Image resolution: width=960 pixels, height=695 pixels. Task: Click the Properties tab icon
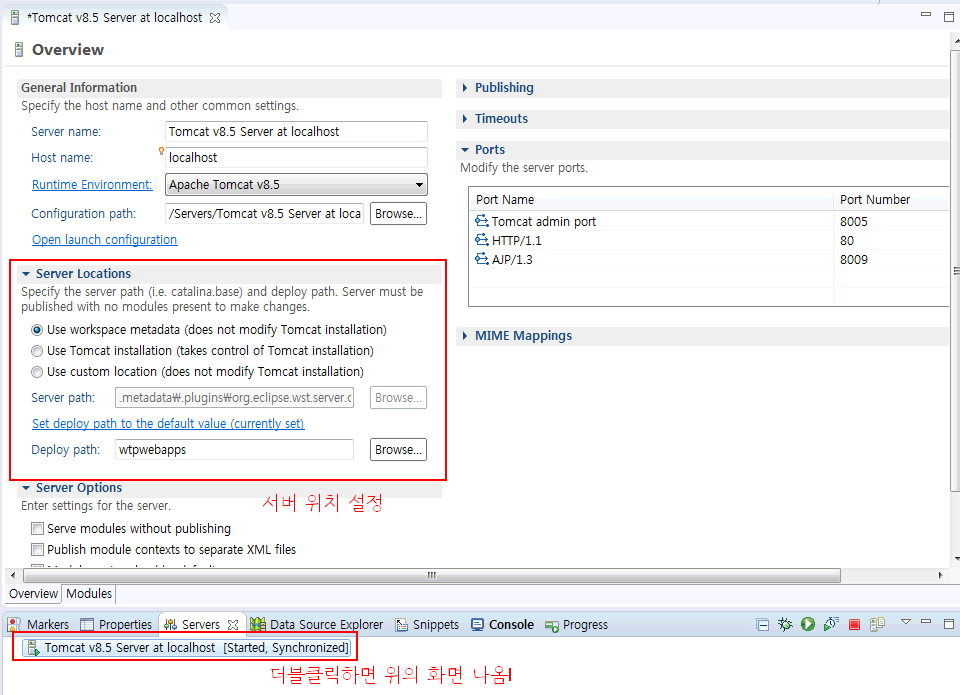87,625
